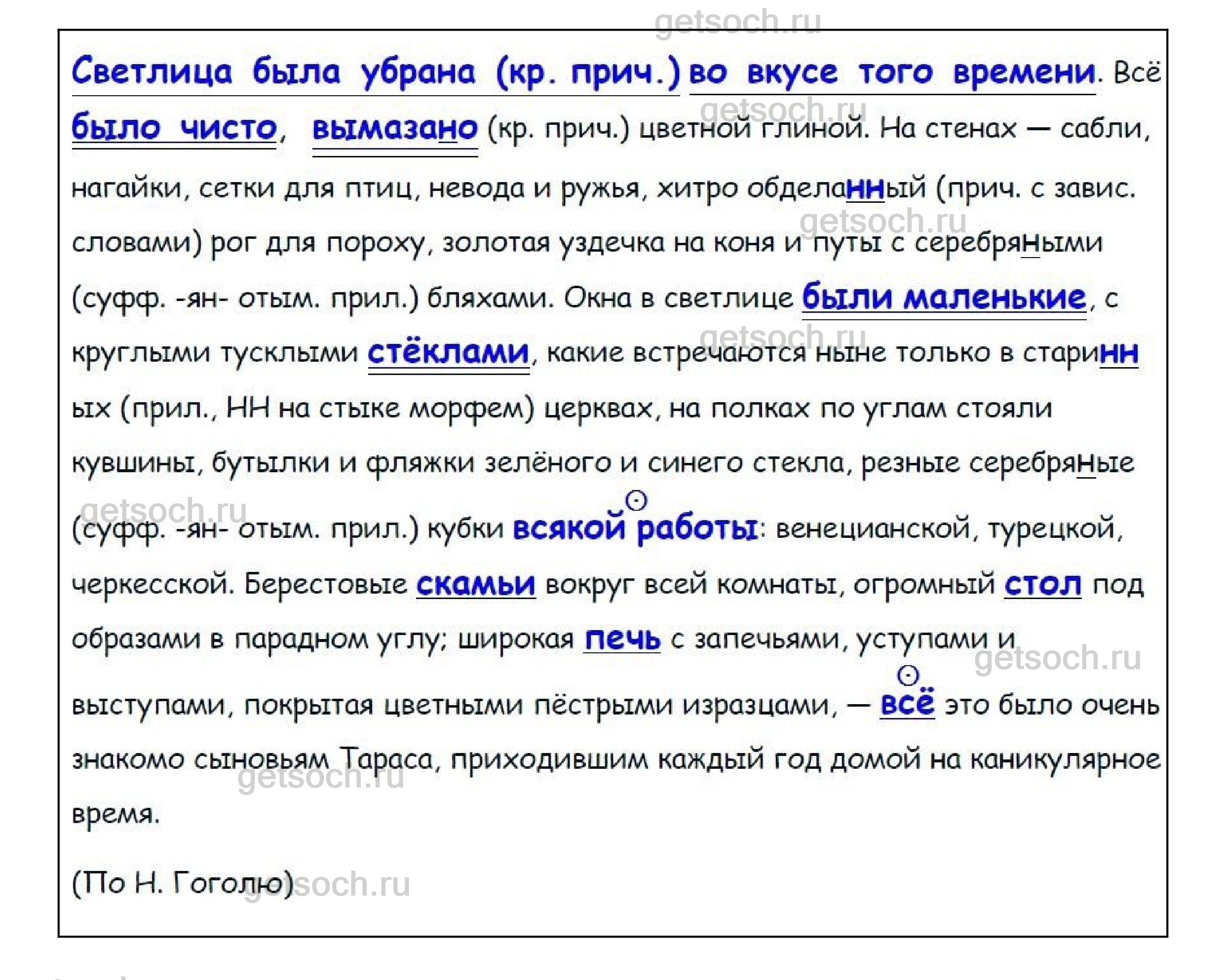
Task: Click the underlined words 'было чисто'
Action: click(173, 128)
